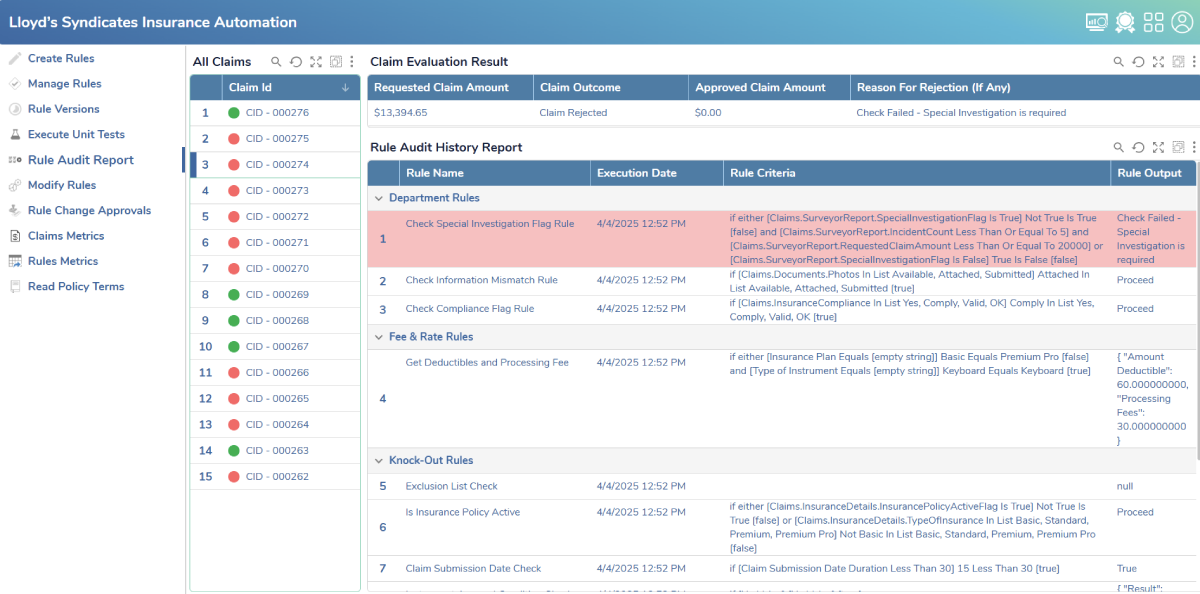Viewport: 1200px width, 594px height.
Task: Refresh the All Claims panel
Action: point(296,62)
